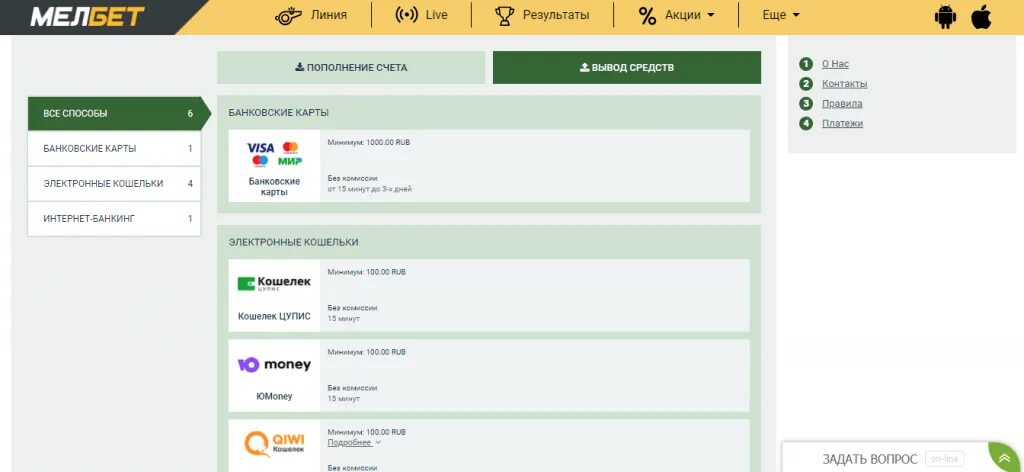Expand the Еще dropdown menu
The width and height of the screenshot is (1024, 472).
click(x=781, y=15)
